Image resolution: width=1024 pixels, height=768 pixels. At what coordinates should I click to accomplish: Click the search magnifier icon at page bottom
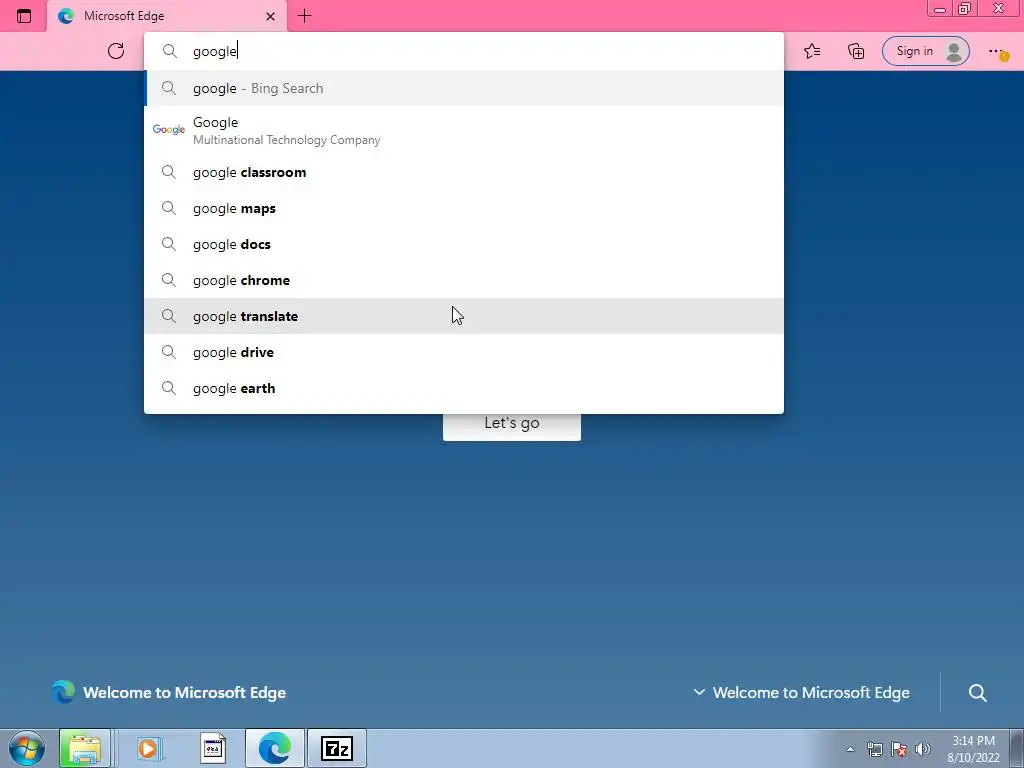[977, 693]
